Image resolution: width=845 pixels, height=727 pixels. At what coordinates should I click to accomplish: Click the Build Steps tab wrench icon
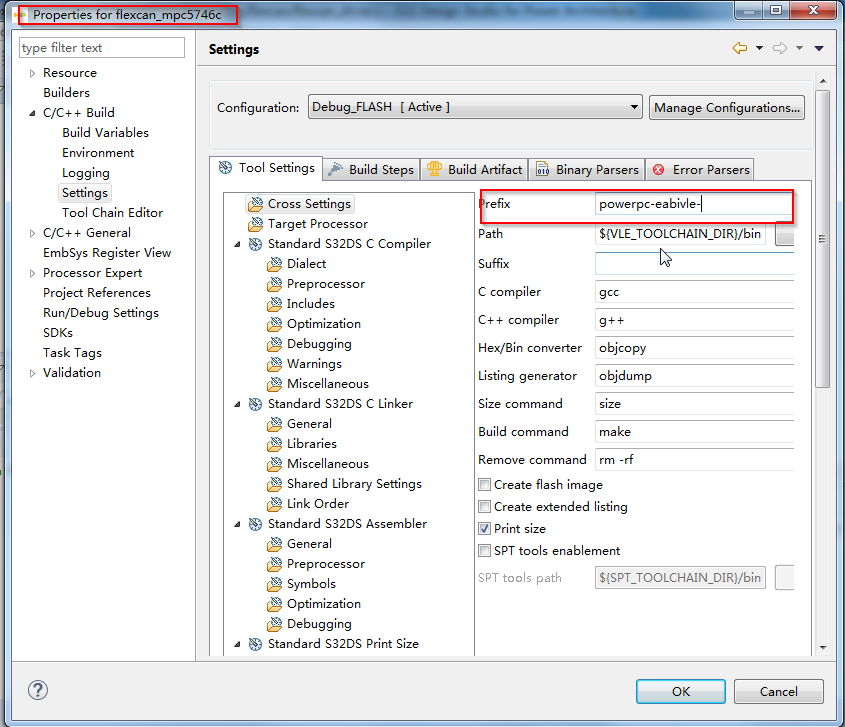pyautogui.click(x=335, y=169)
